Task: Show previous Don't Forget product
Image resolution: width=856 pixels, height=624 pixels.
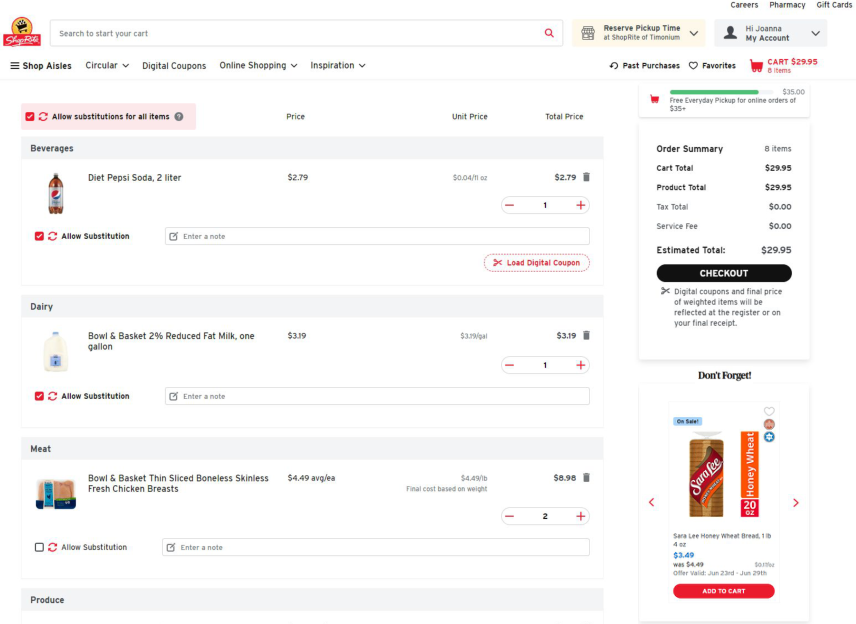Action: tap(651, 502)
